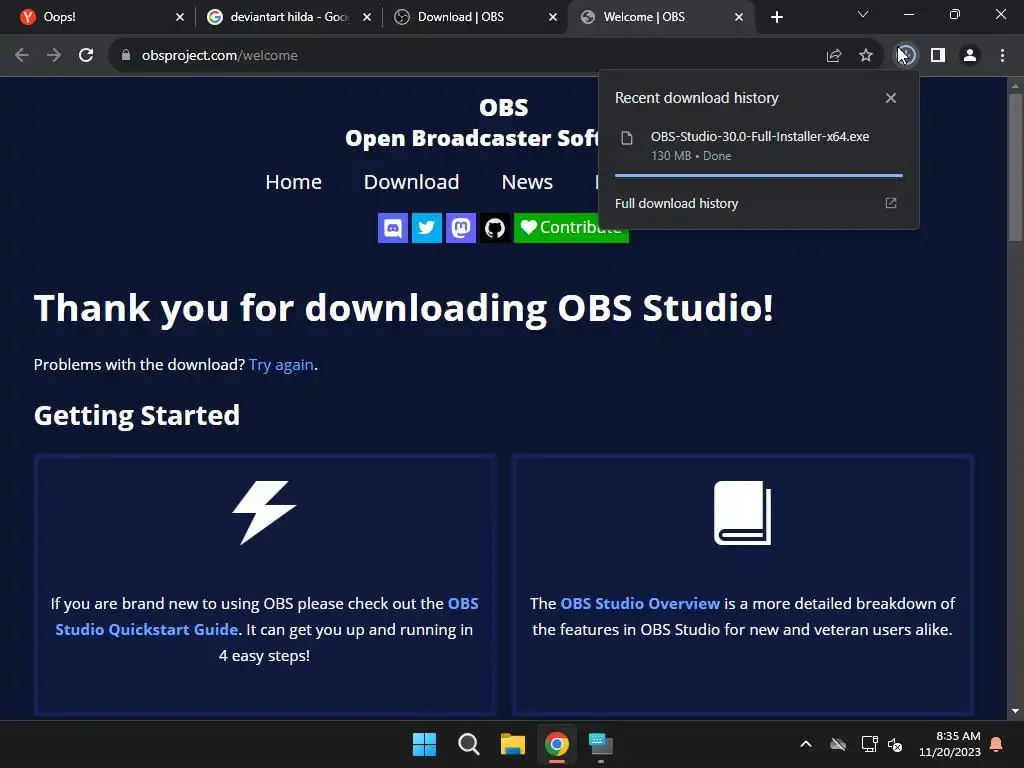The image size is (1024, 768).
Task: Select the Welcome | OBS tab
Action: 662,17
